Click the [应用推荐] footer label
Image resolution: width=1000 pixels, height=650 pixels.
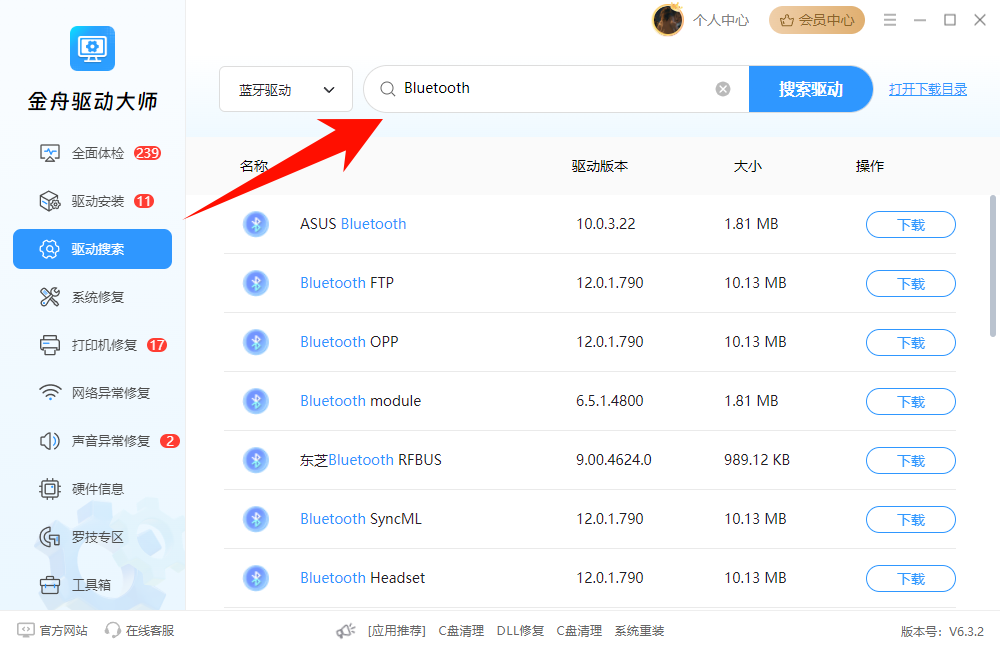(397, 631)
